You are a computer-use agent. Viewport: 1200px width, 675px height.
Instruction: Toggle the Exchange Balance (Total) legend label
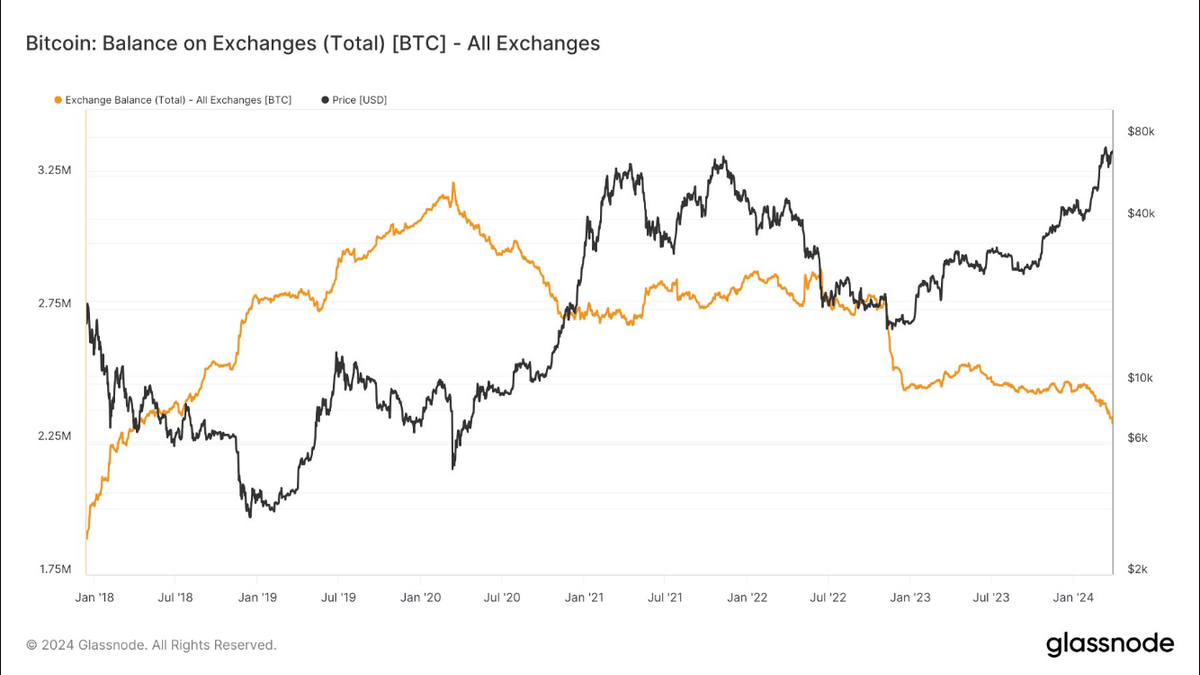(x=178, y=100)
